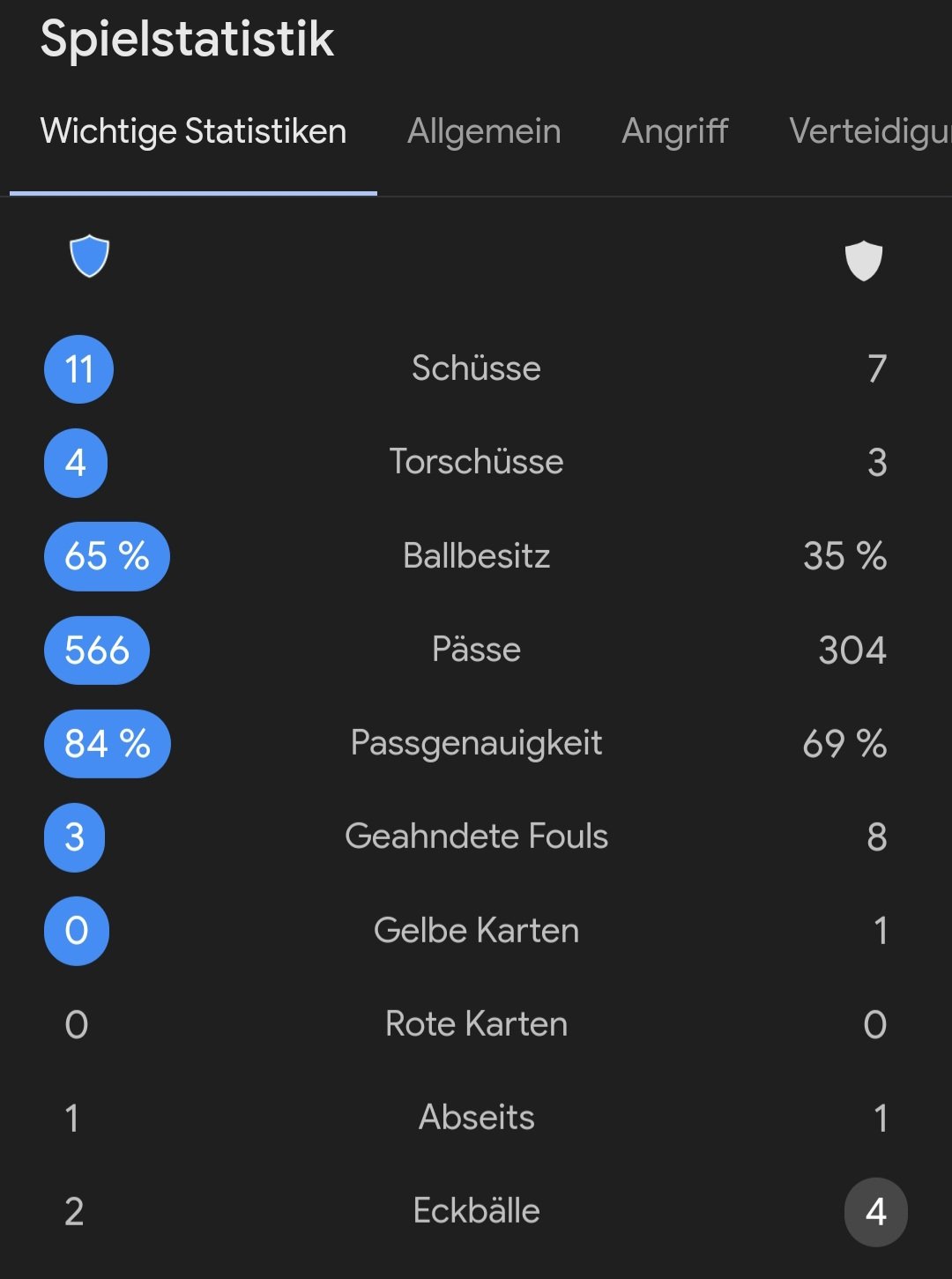Screen dimensions: 952x1279
Task: Click the Rote Karten row label
Action: (476, 1023)
